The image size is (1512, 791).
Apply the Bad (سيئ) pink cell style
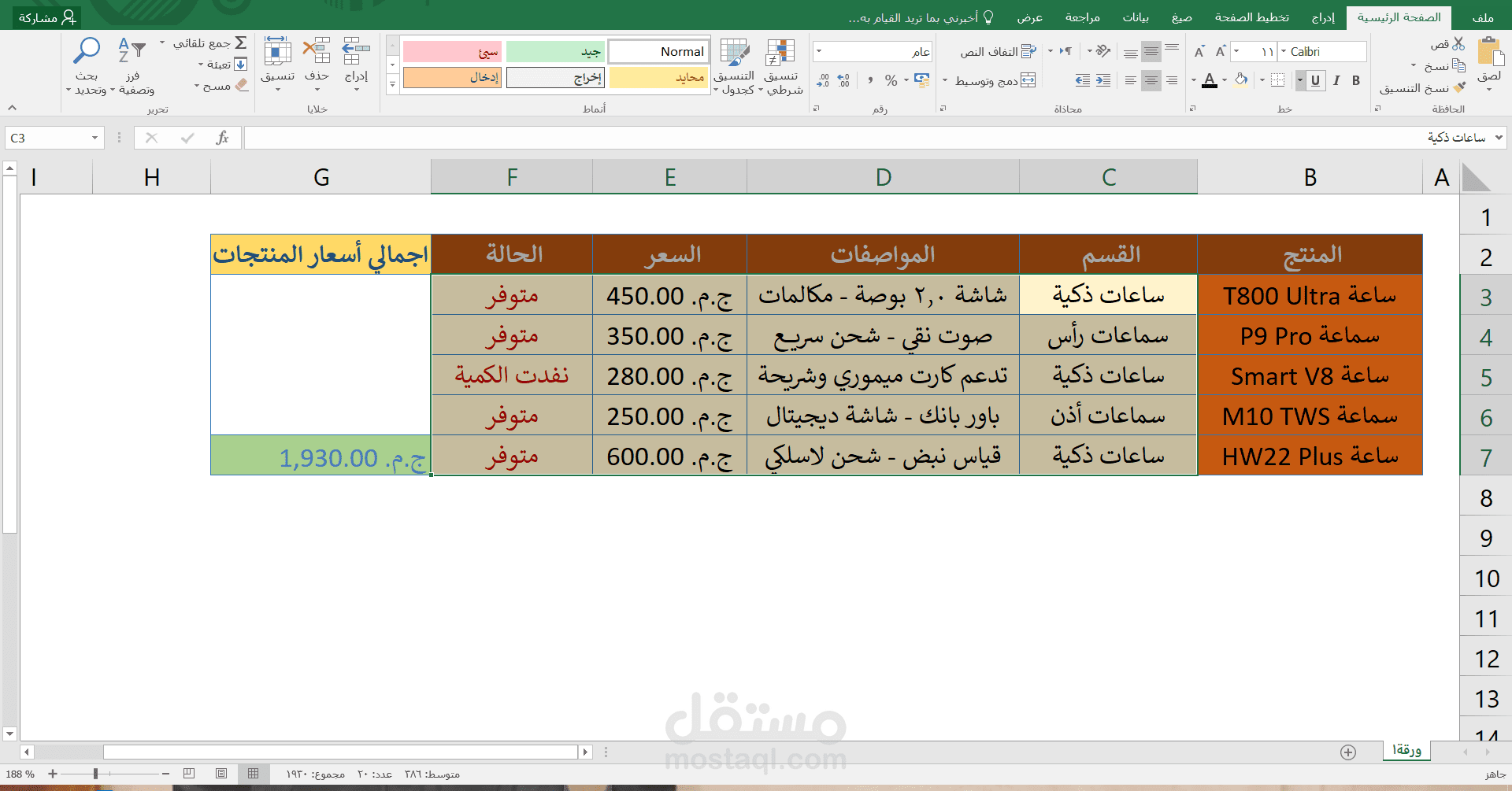[452, 52]
